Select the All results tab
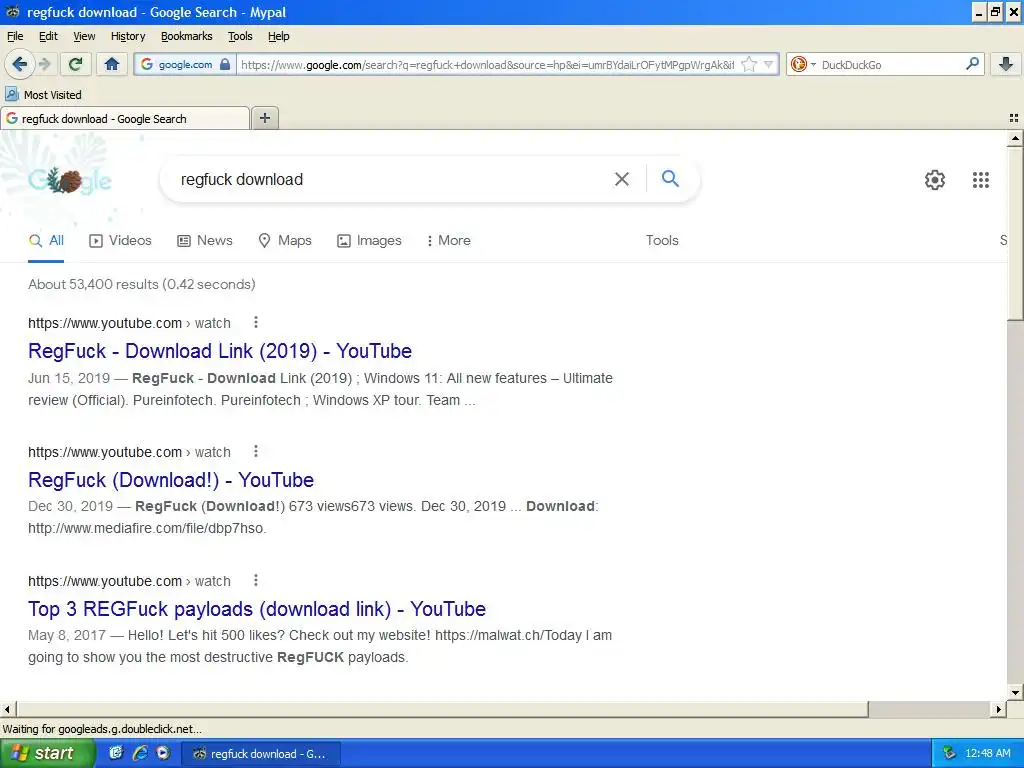The width and height of the screenshot is (1024, 768). pyautogui.click(x=46, y=240)
